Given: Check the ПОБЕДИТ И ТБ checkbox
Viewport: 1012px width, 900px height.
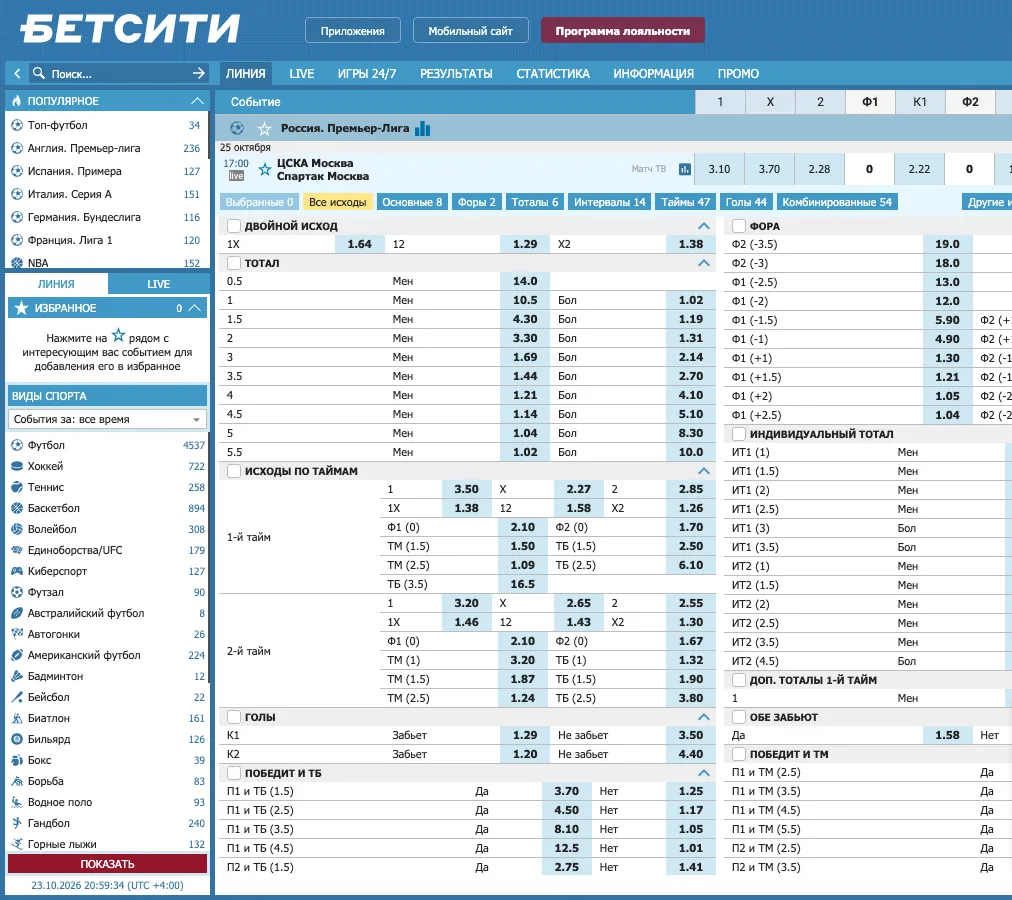Looking at the screenshot, I should click(234, 773).
